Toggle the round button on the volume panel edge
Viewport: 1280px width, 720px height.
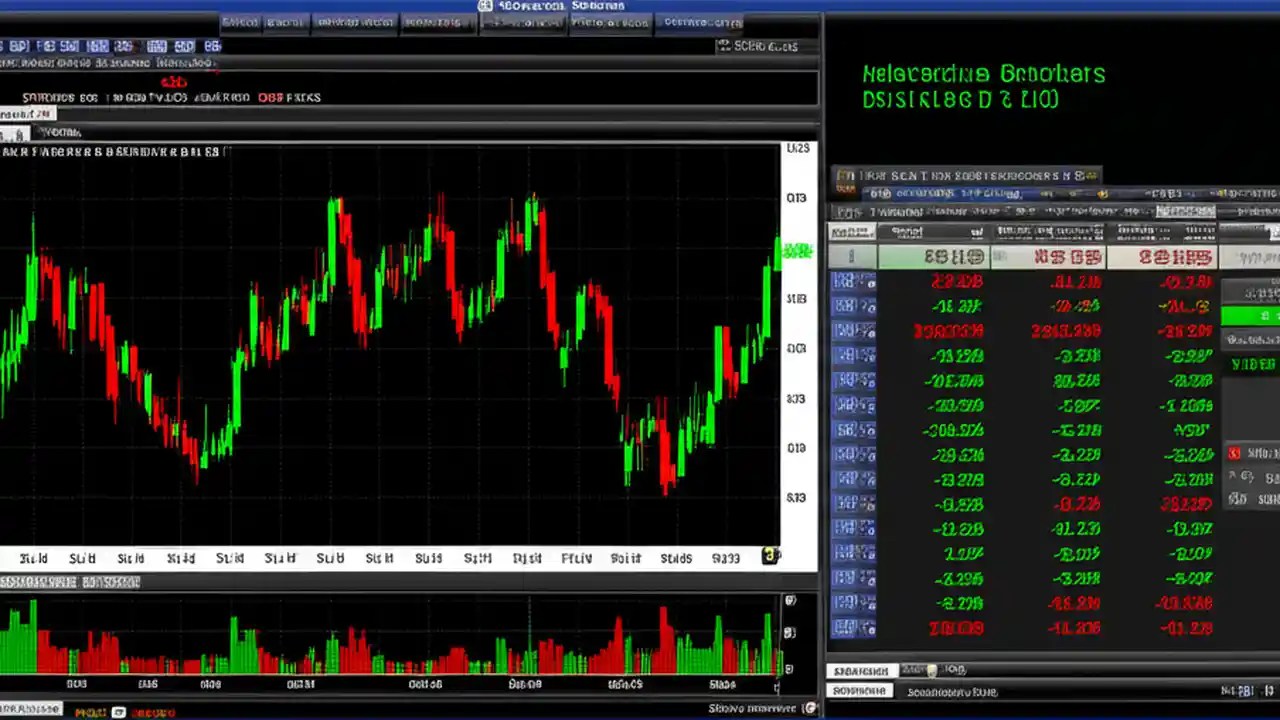(x=789, y=630)
